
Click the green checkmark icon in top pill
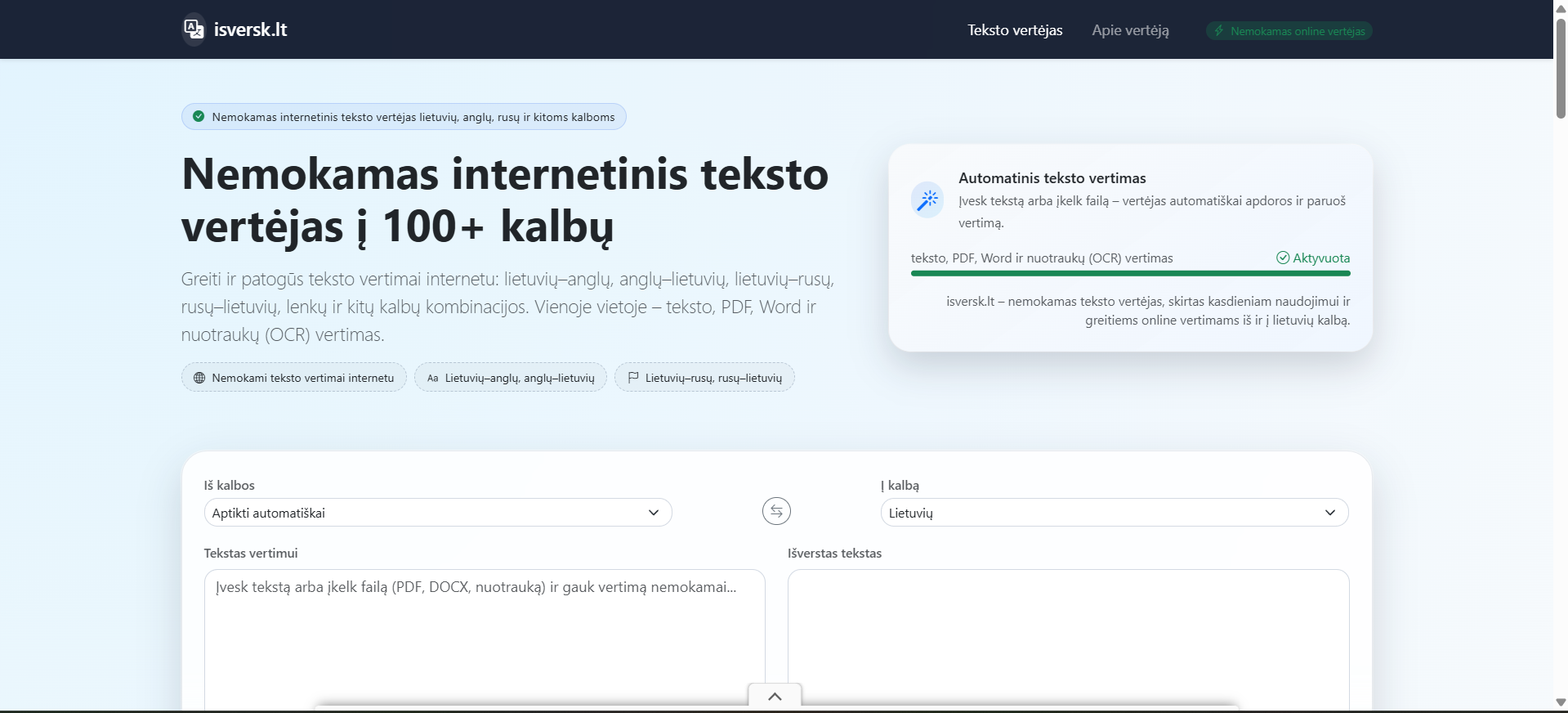[x=199, y=116]
